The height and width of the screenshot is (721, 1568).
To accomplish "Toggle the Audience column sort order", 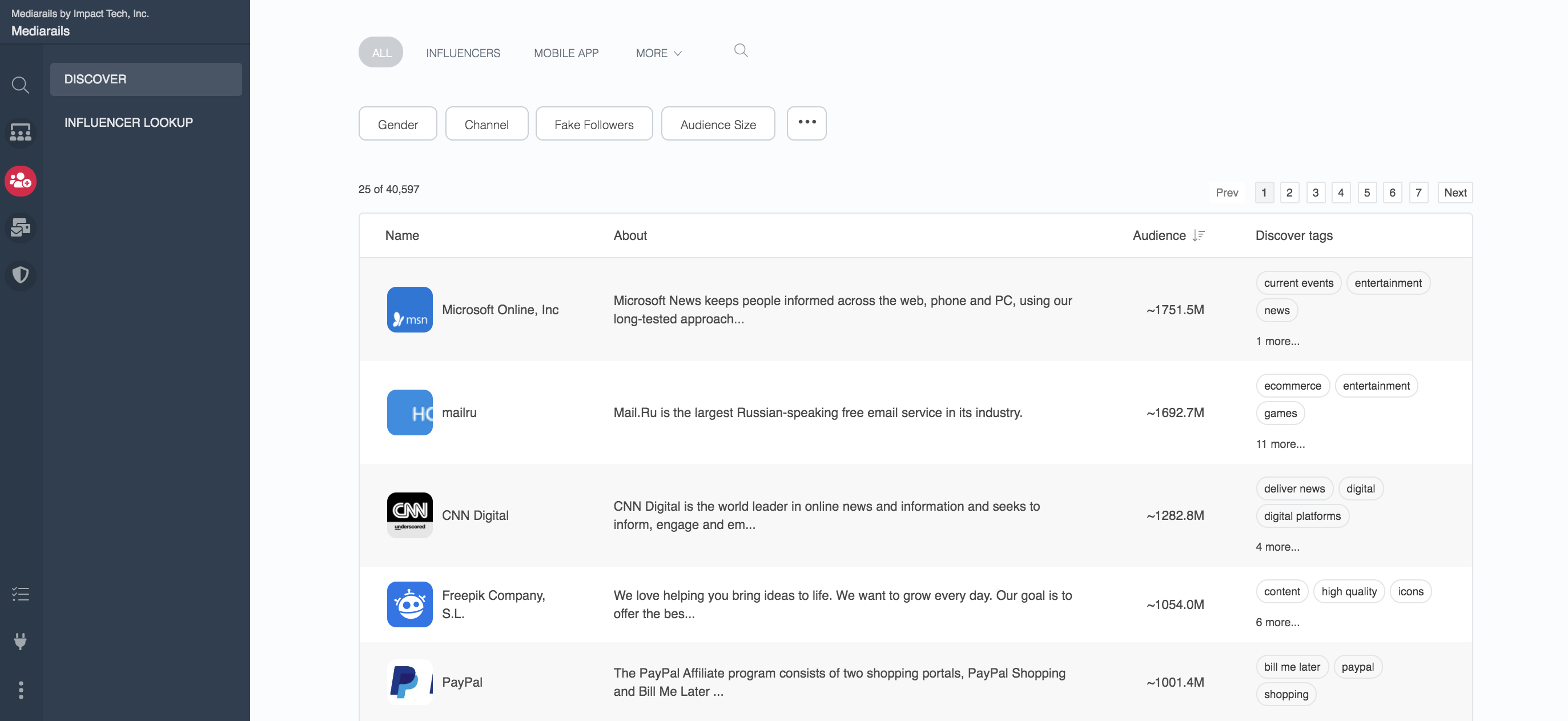I will (1199, 235).
